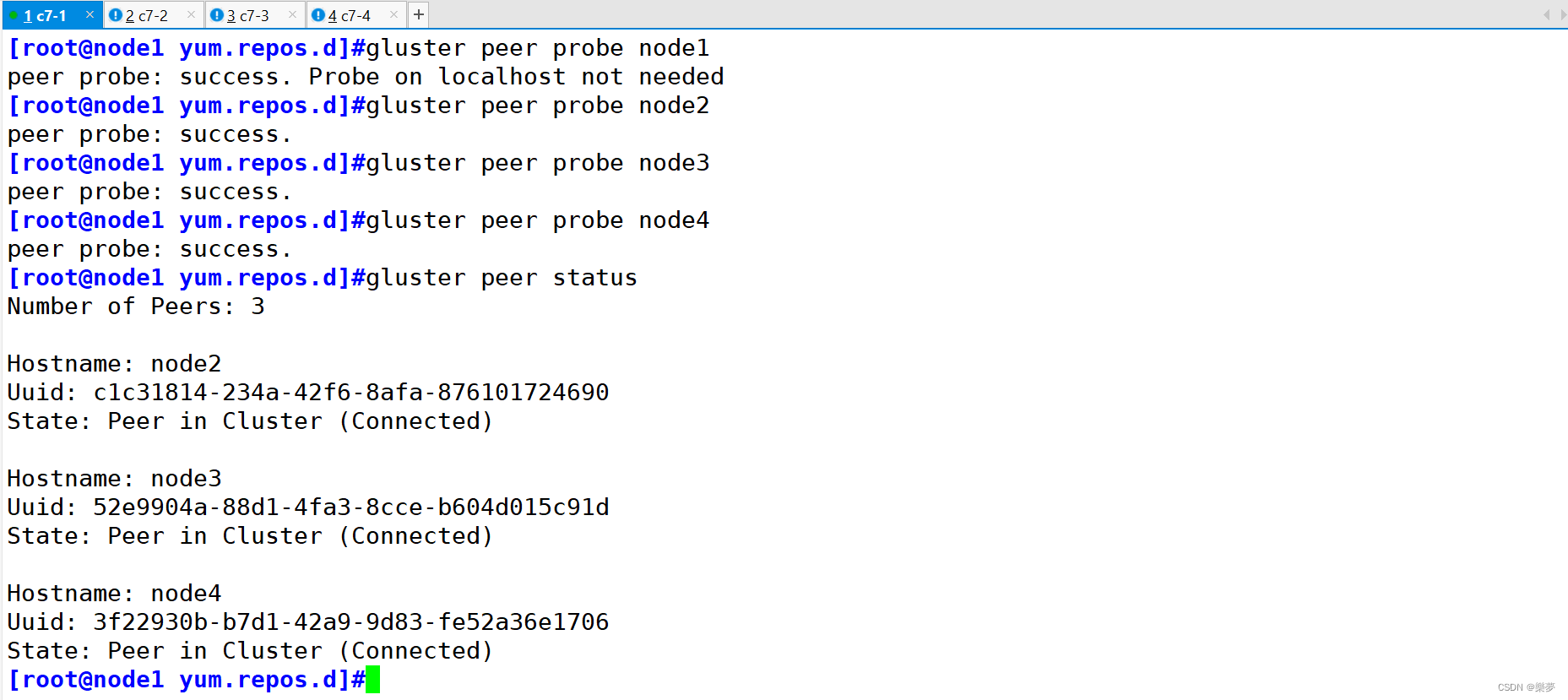Image resolution: width=1568 pixels, height=700 pixels.
Task: Close the c7-4 session tab
Action: (x=393, y=14)
